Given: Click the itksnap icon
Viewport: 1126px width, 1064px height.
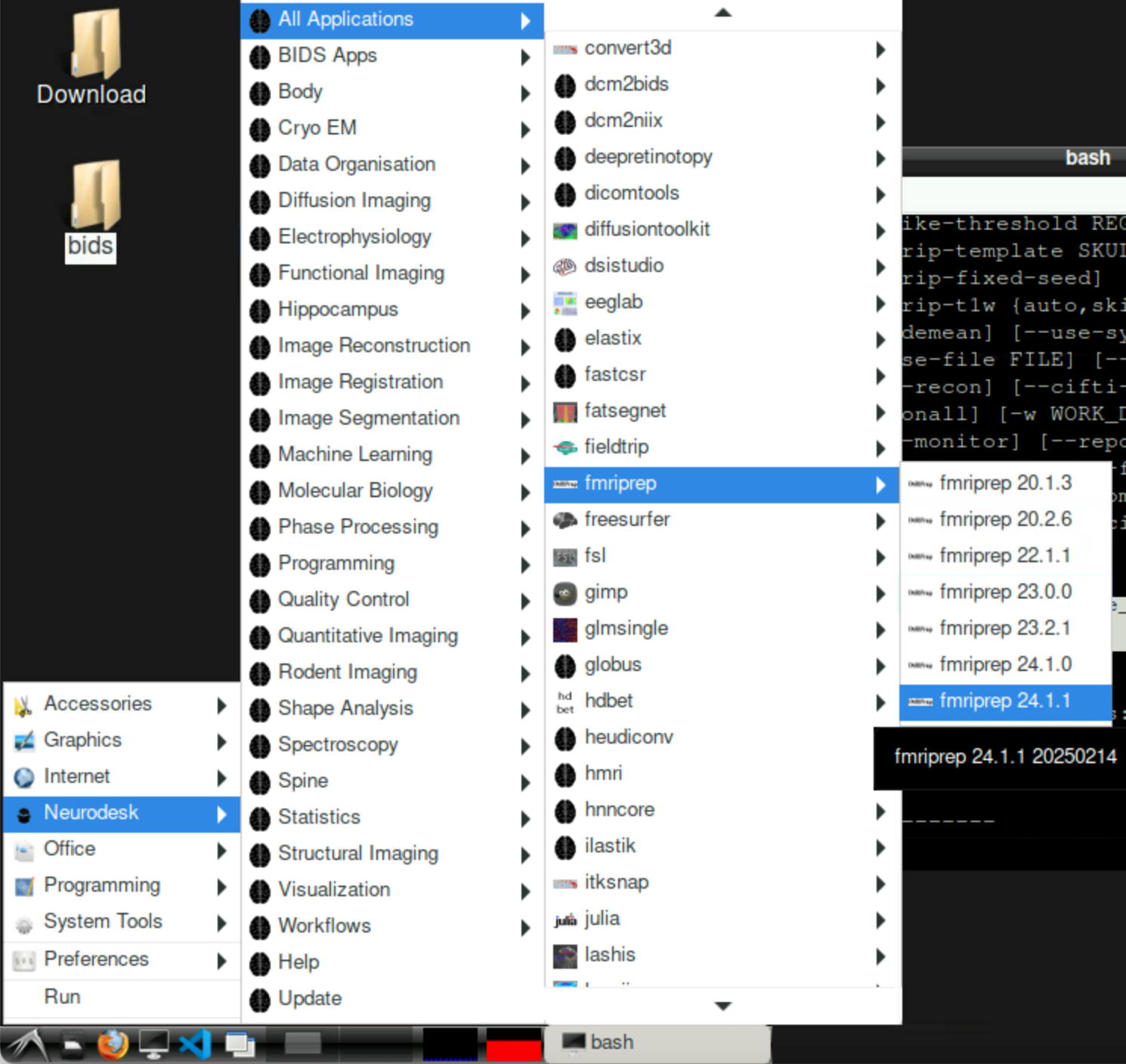Looking at the screenshot, I should pyautogui.click(x=565, y=883).
